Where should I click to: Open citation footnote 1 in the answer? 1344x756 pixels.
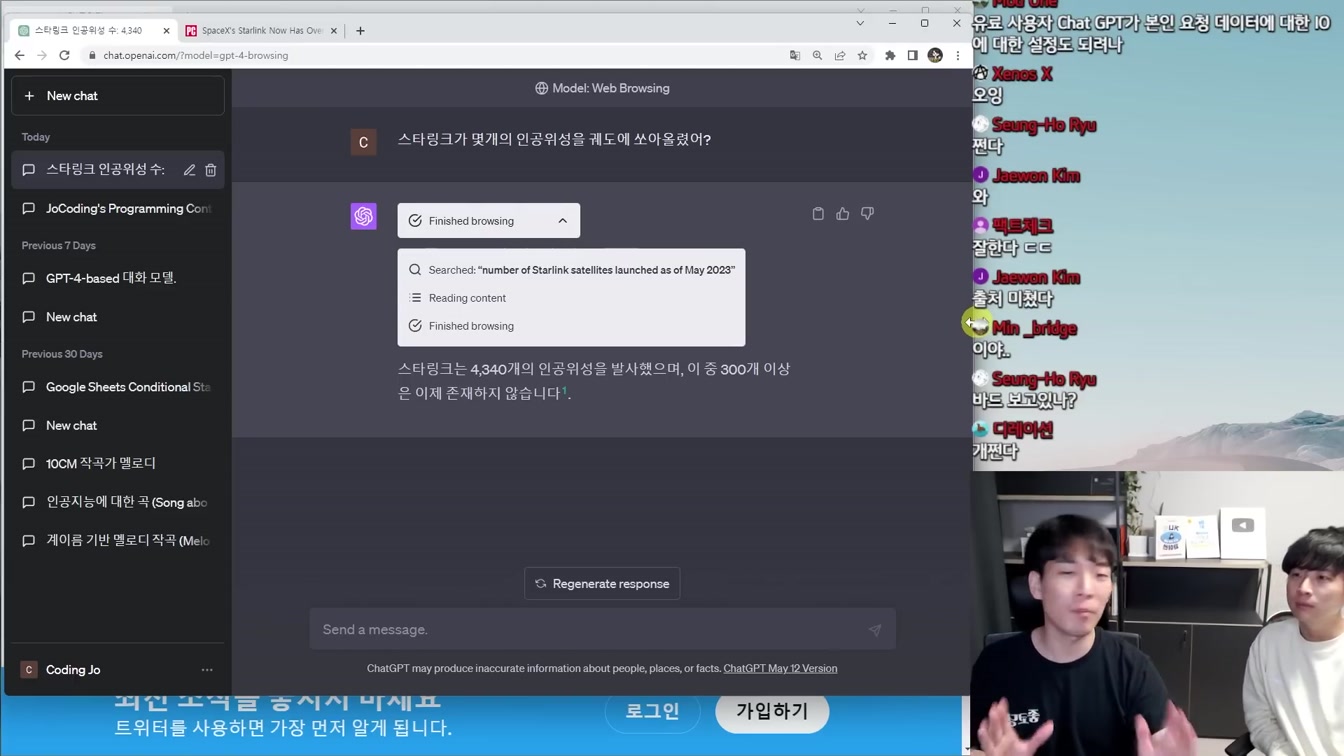click(x=564, y=391)
